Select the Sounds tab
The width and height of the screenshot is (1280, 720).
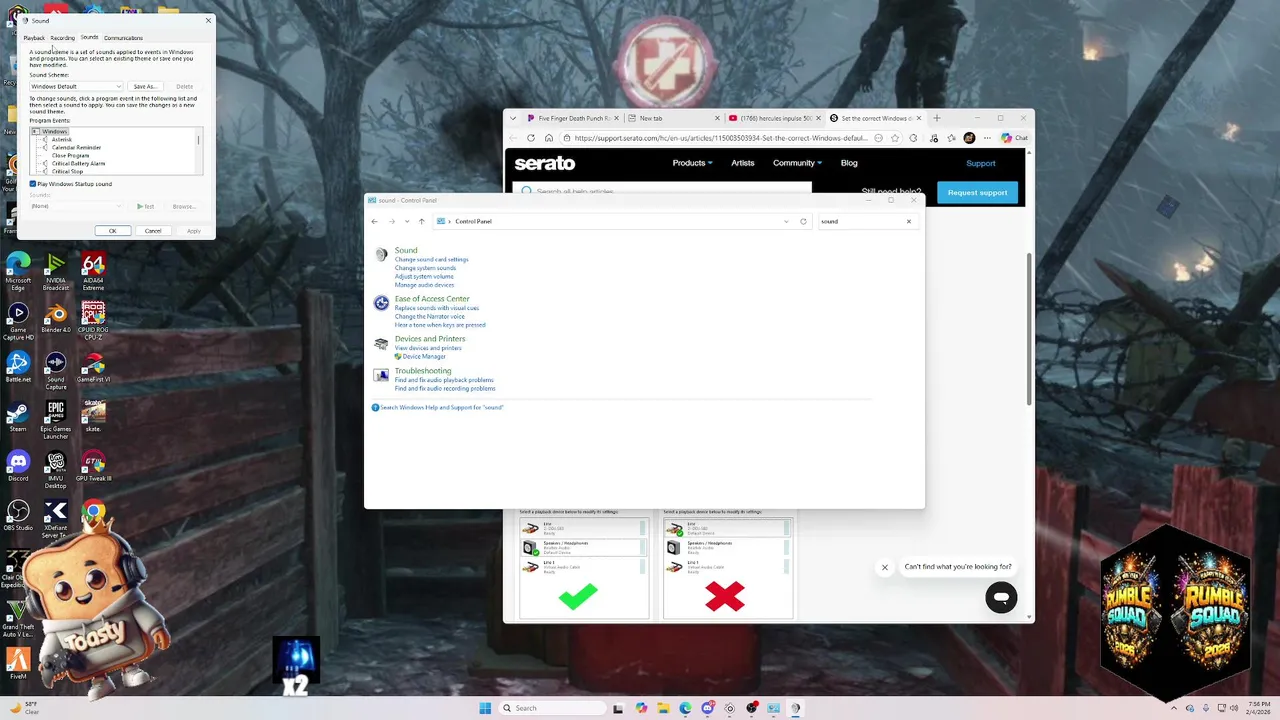(x=90, y=37)
